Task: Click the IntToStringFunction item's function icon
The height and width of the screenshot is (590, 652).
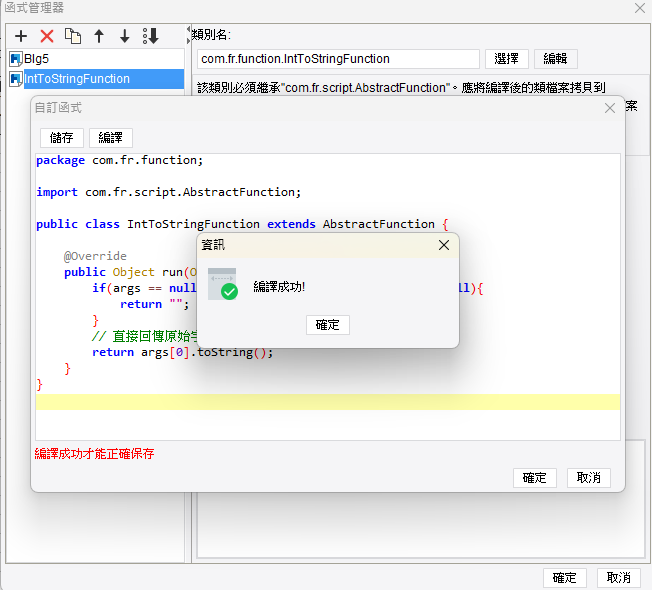Action: 16,79
